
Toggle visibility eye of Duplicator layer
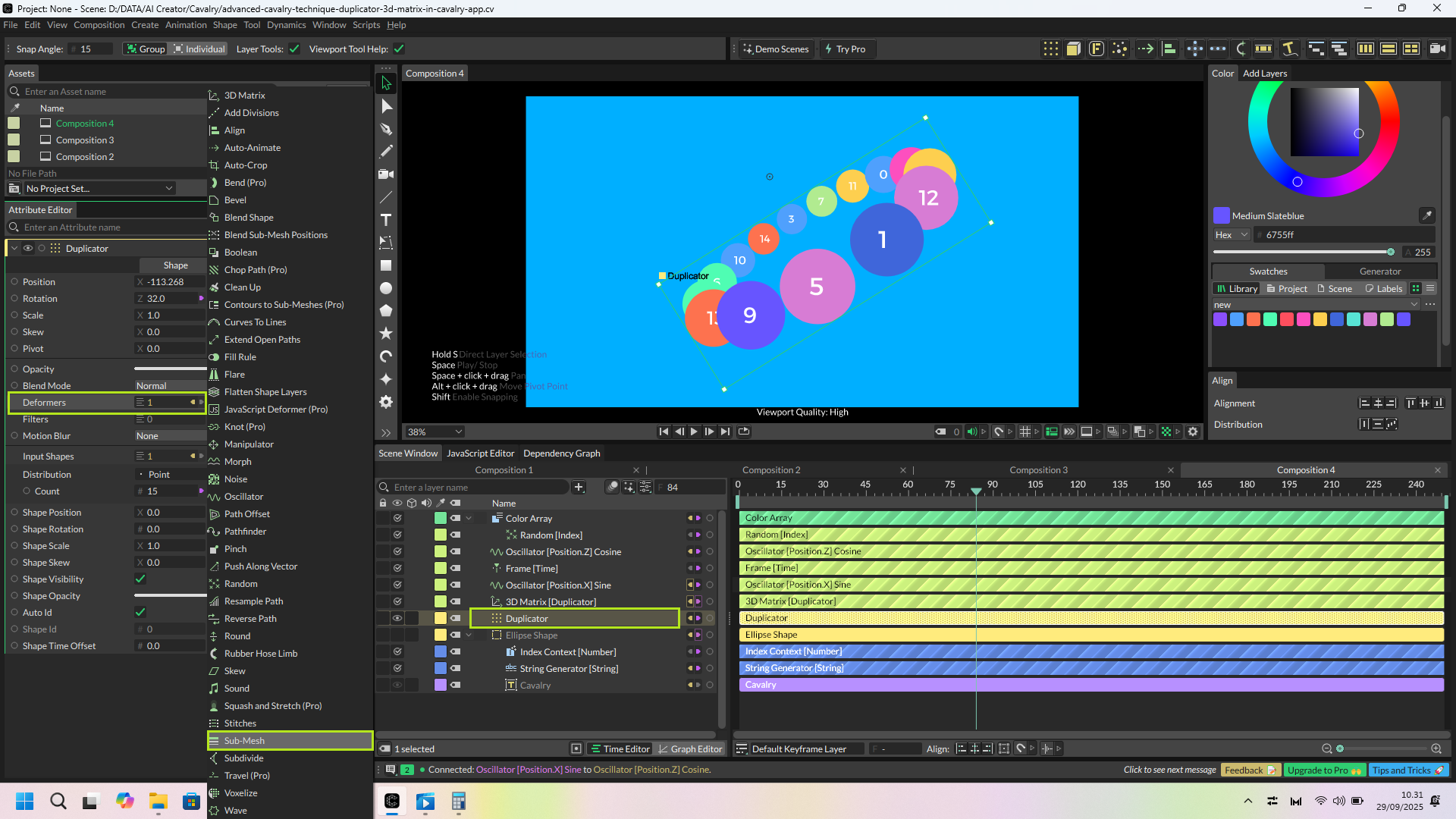pyautogui.click(x=397, y=618)
